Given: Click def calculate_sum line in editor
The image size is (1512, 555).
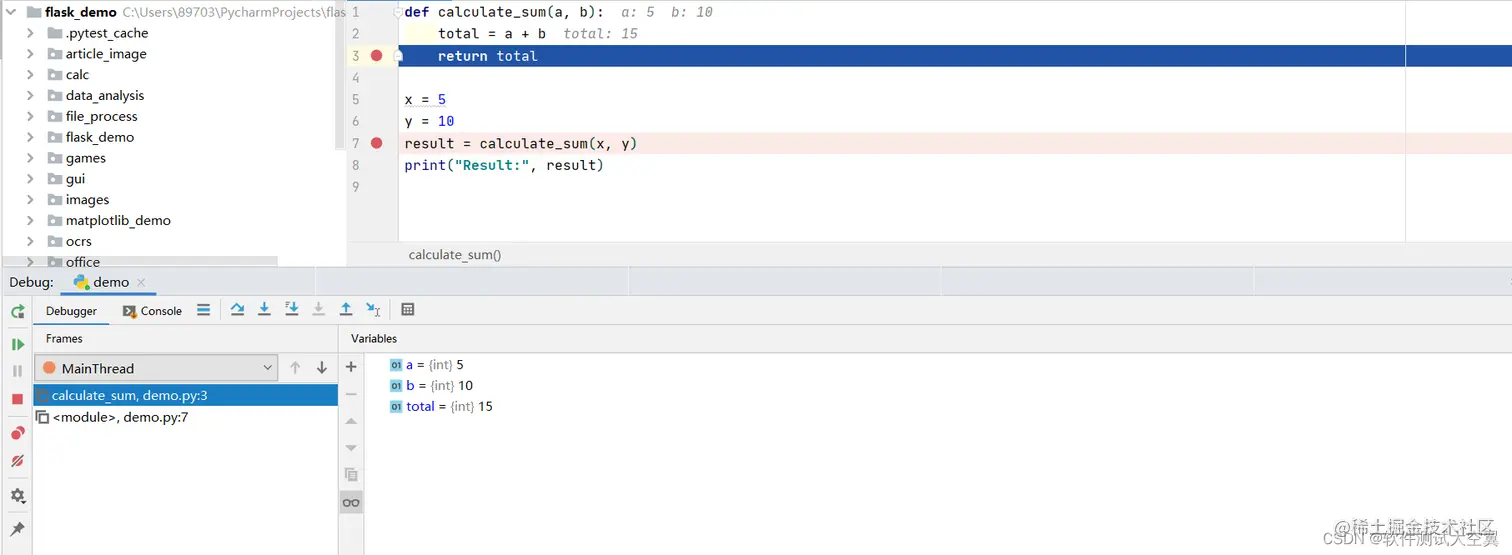Looking at the screenshot, I should pyautogui.click(x=504, y=12).
